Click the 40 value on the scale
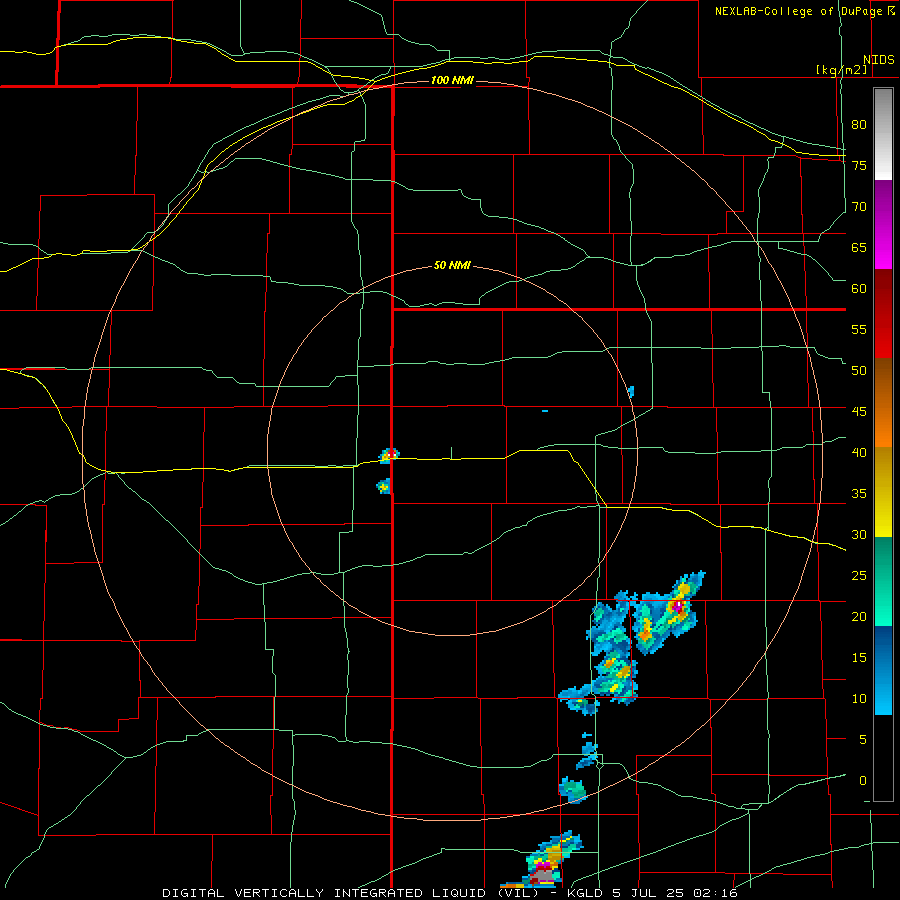 click(x=859, y=453)
